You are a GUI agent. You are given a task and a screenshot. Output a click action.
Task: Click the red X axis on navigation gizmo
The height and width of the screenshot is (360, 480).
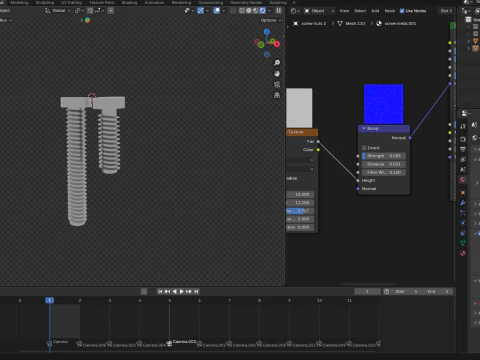[x=277, y=44]
